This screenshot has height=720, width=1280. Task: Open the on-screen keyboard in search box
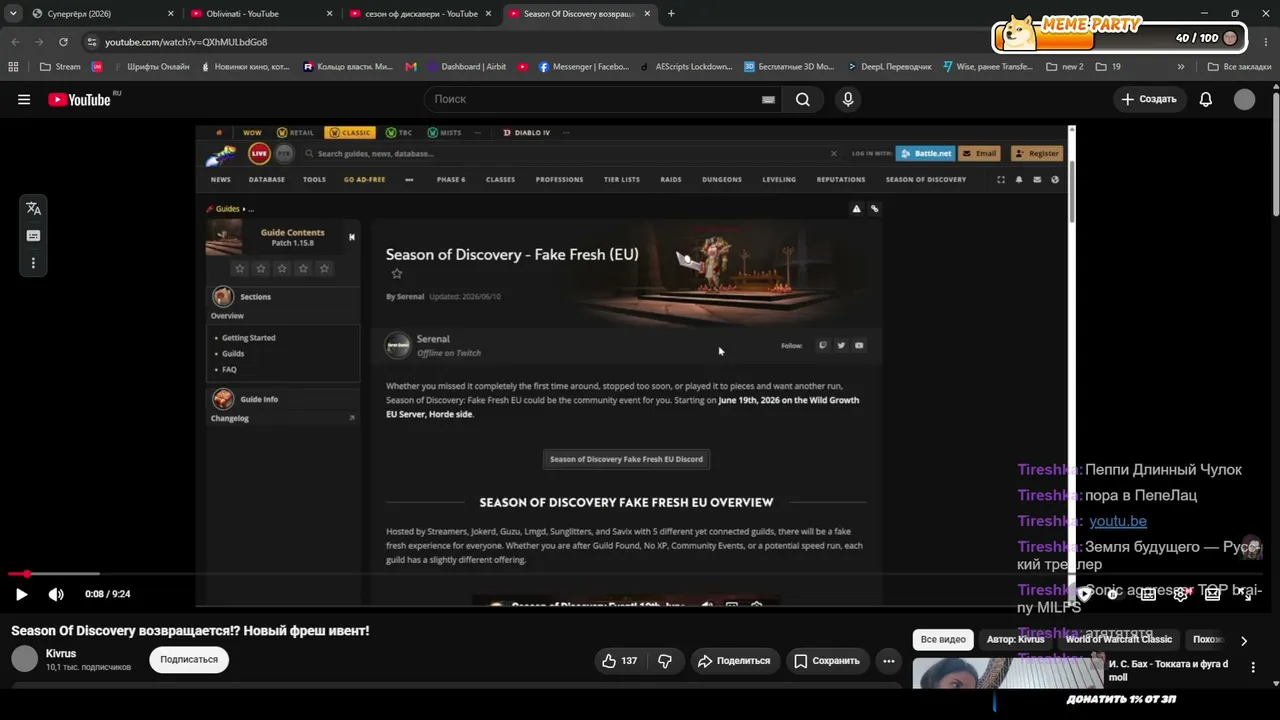point(768,99)
